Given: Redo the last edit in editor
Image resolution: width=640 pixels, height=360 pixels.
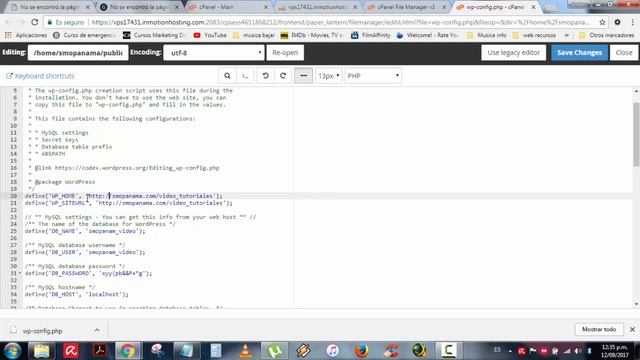Looking at the screenshot, I should coord(283,76).
